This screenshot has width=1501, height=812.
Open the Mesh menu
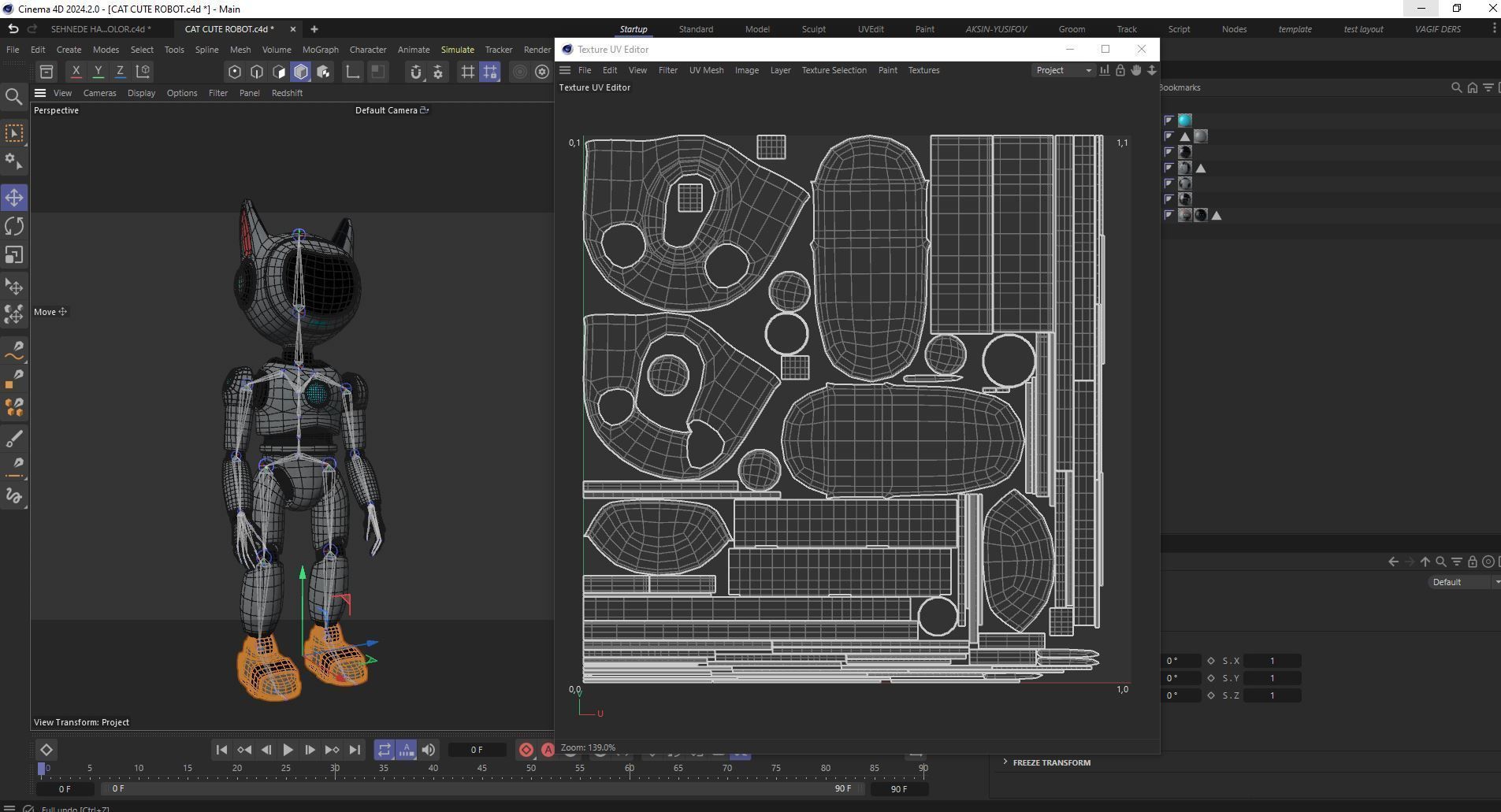240,50
